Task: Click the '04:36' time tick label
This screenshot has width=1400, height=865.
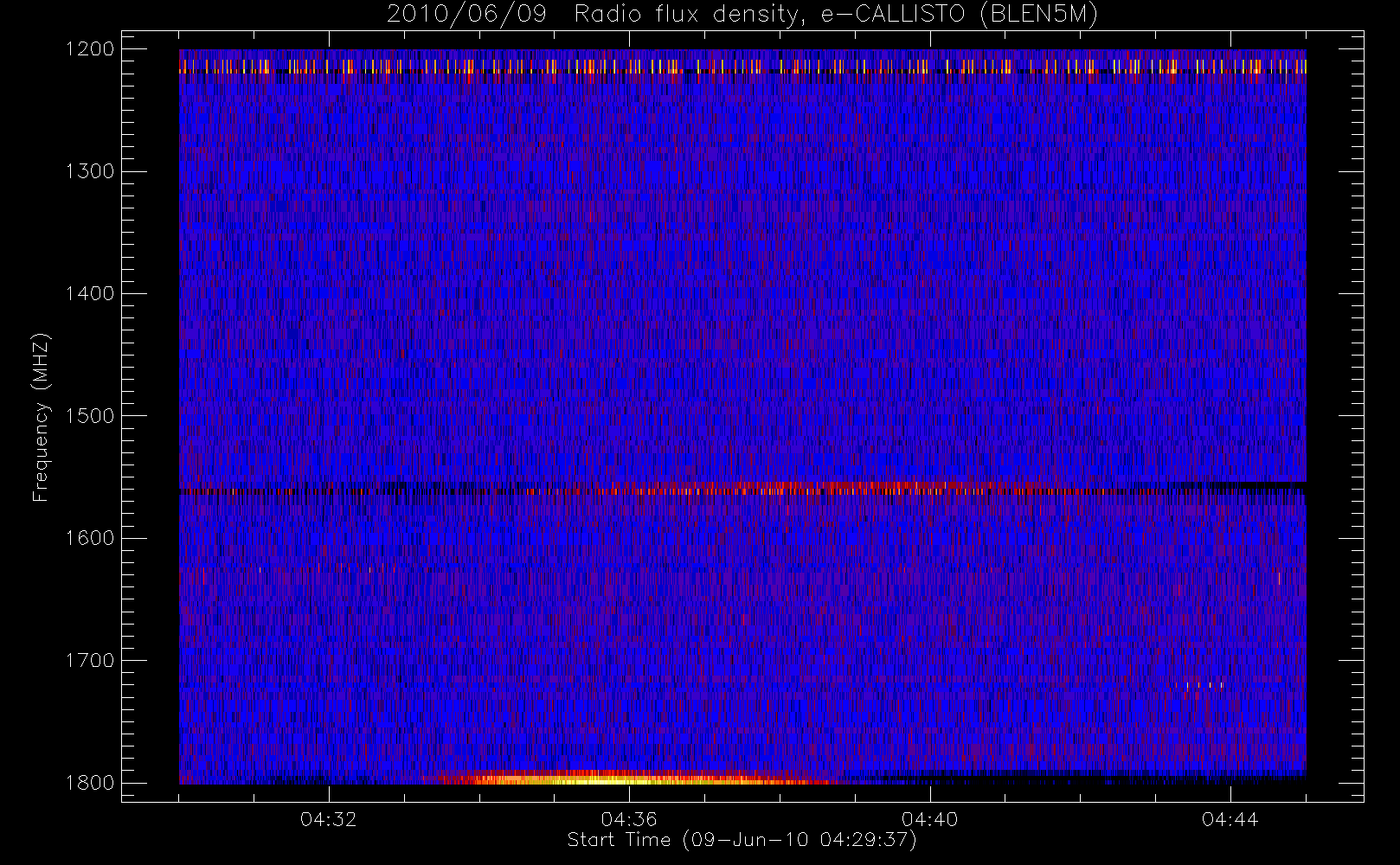Action: (629, 819)
